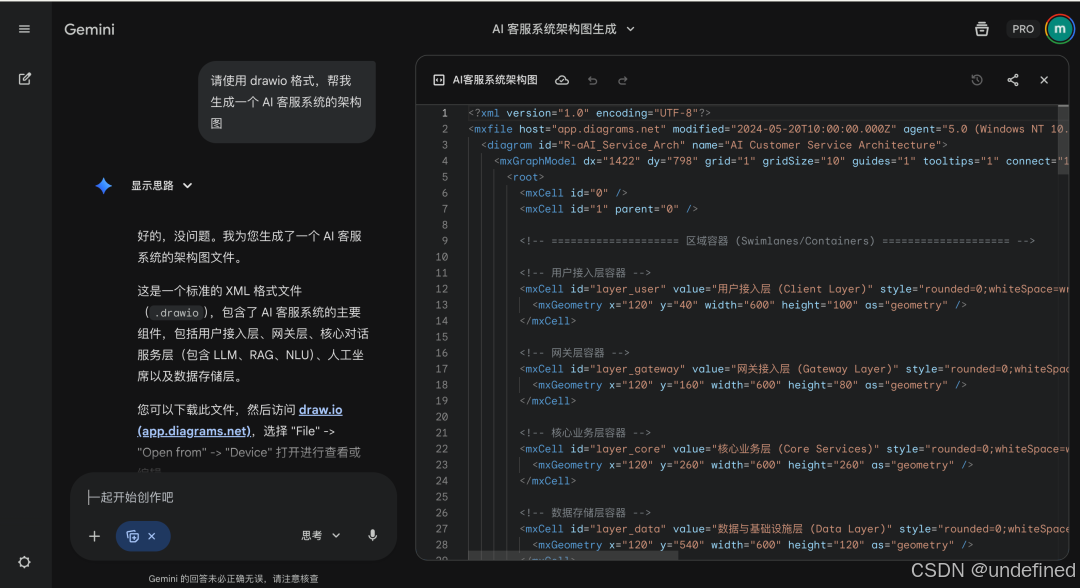This screenshot has width=1080, height=588.
Task: Click line 3 diagram id text
Action: click(x=714, y=145)
